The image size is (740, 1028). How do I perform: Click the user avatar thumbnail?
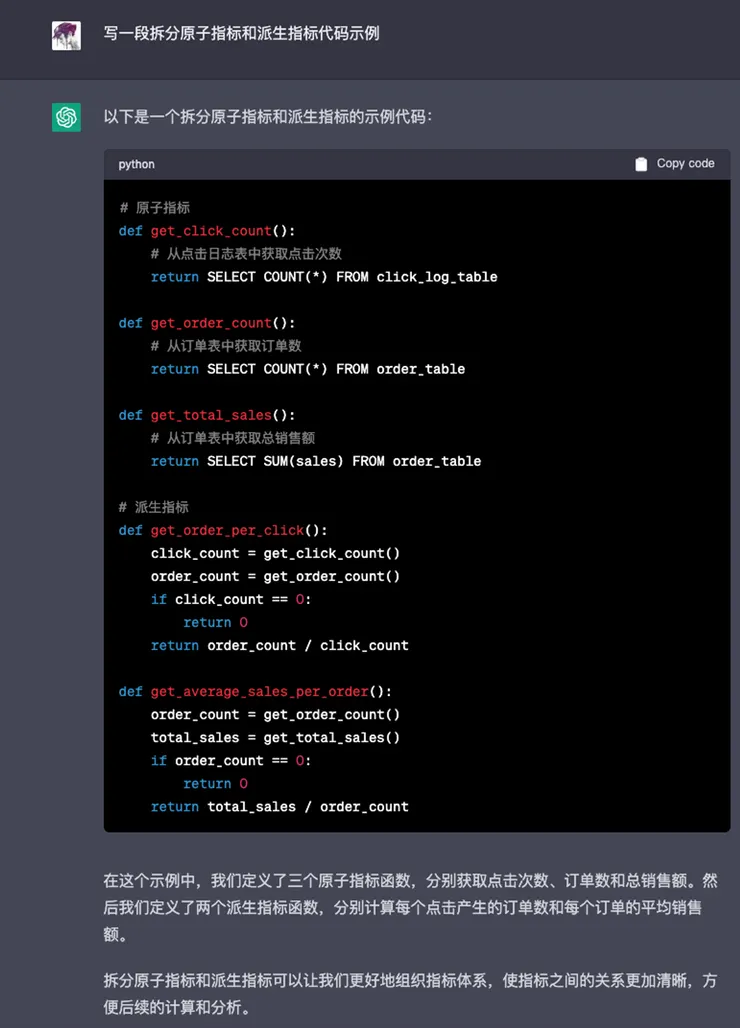[x=66, y=35]
